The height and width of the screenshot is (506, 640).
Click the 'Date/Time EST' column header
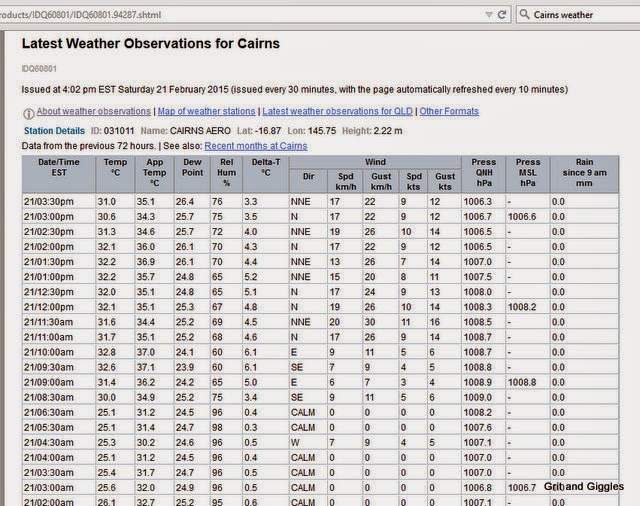pos(59,174)
